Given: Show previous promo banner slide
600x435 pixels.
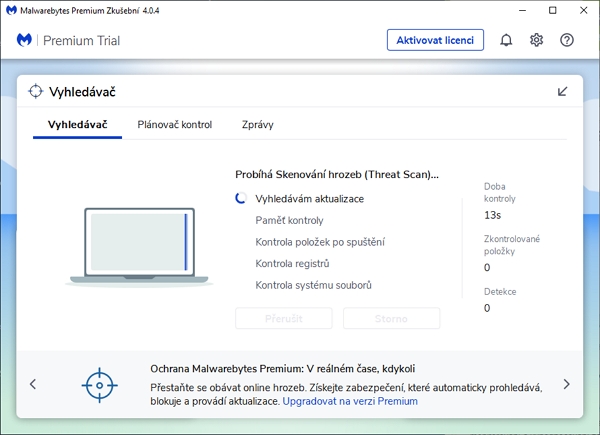Looking at the screenshot, I should point(33,384).
